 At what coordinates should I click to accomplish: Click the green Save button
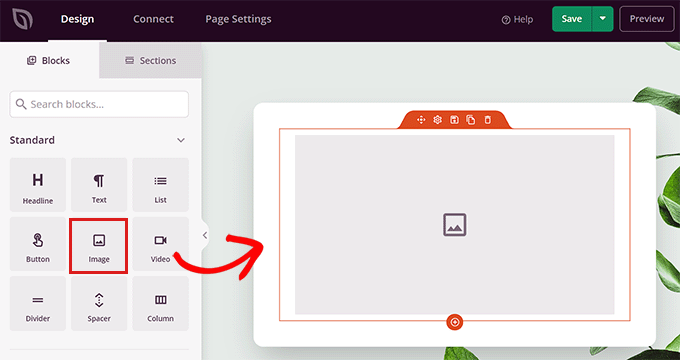(x=572, y=19)
